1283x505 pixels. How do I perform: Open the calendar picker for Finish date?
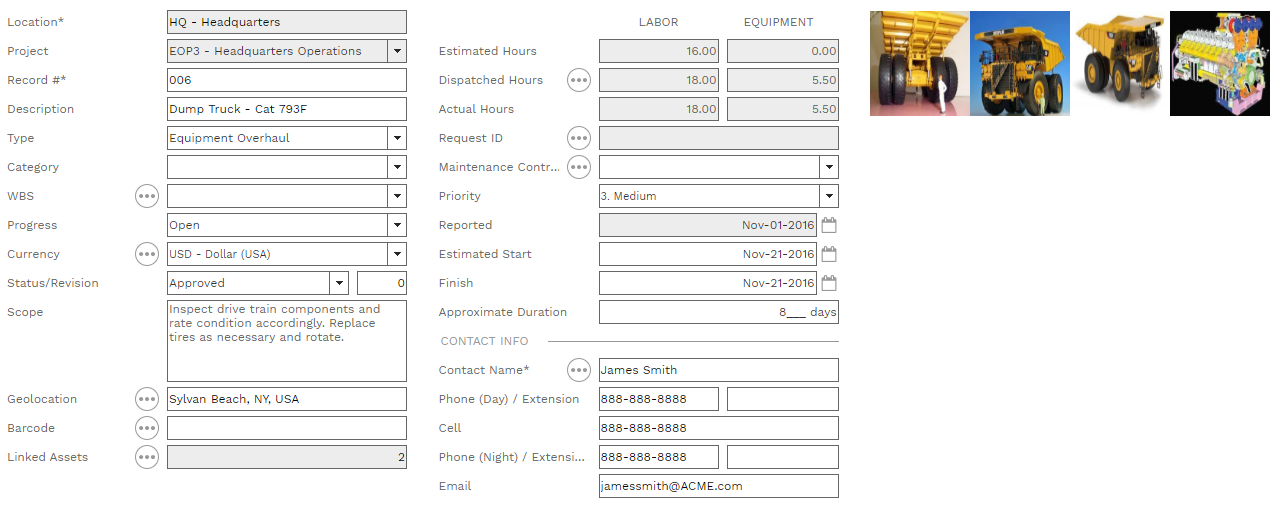(829, 283)
